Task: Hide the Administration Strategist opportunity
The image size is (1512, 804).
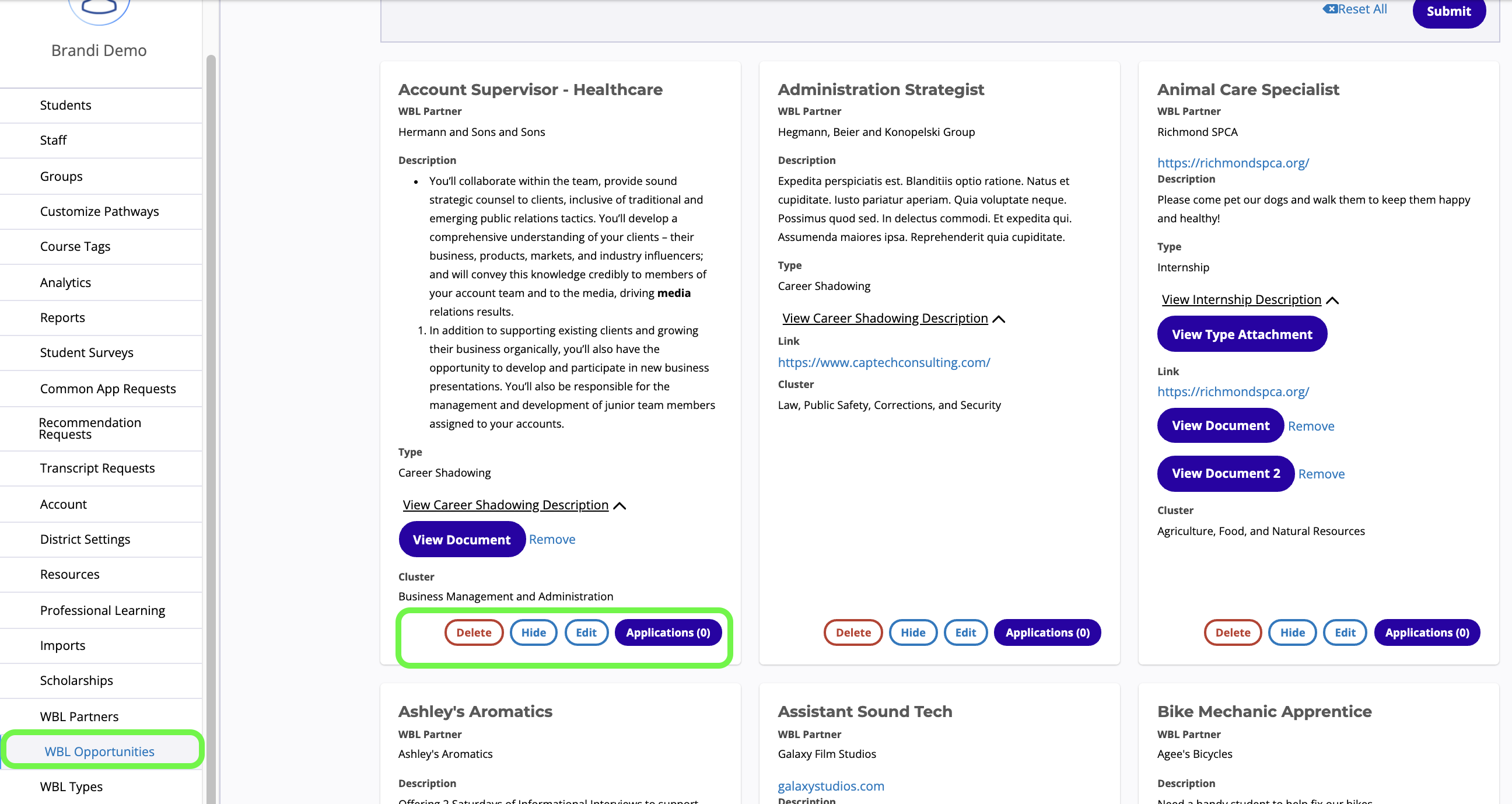Action: [913, 632]
